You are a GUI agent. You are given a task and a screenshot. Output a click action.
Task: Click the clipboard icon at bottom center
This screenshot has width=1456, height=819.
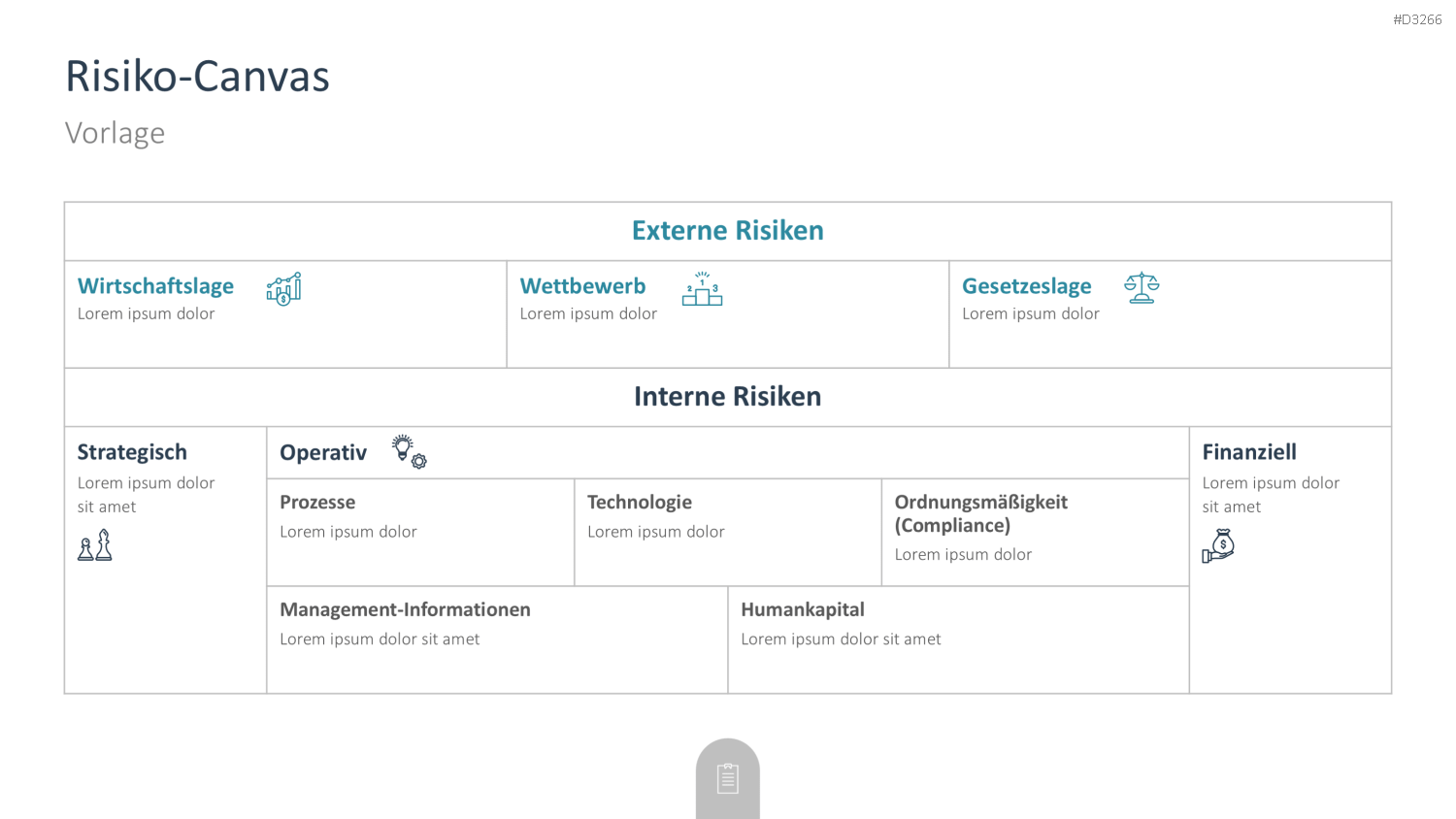click(728, 778)
